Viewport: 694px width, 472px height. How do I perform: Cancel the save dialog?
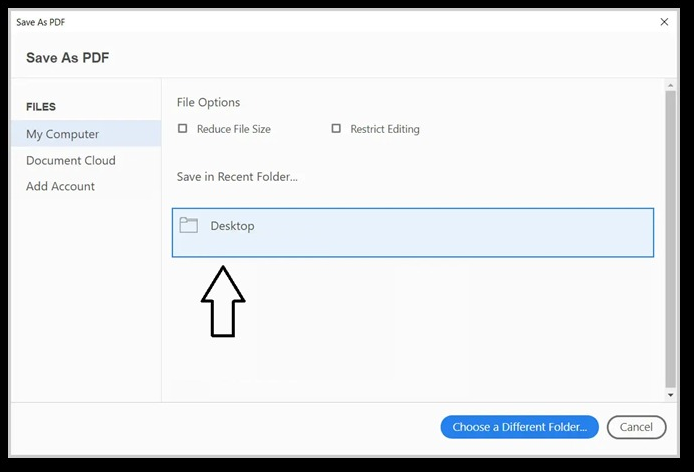(x=636, y=427)
